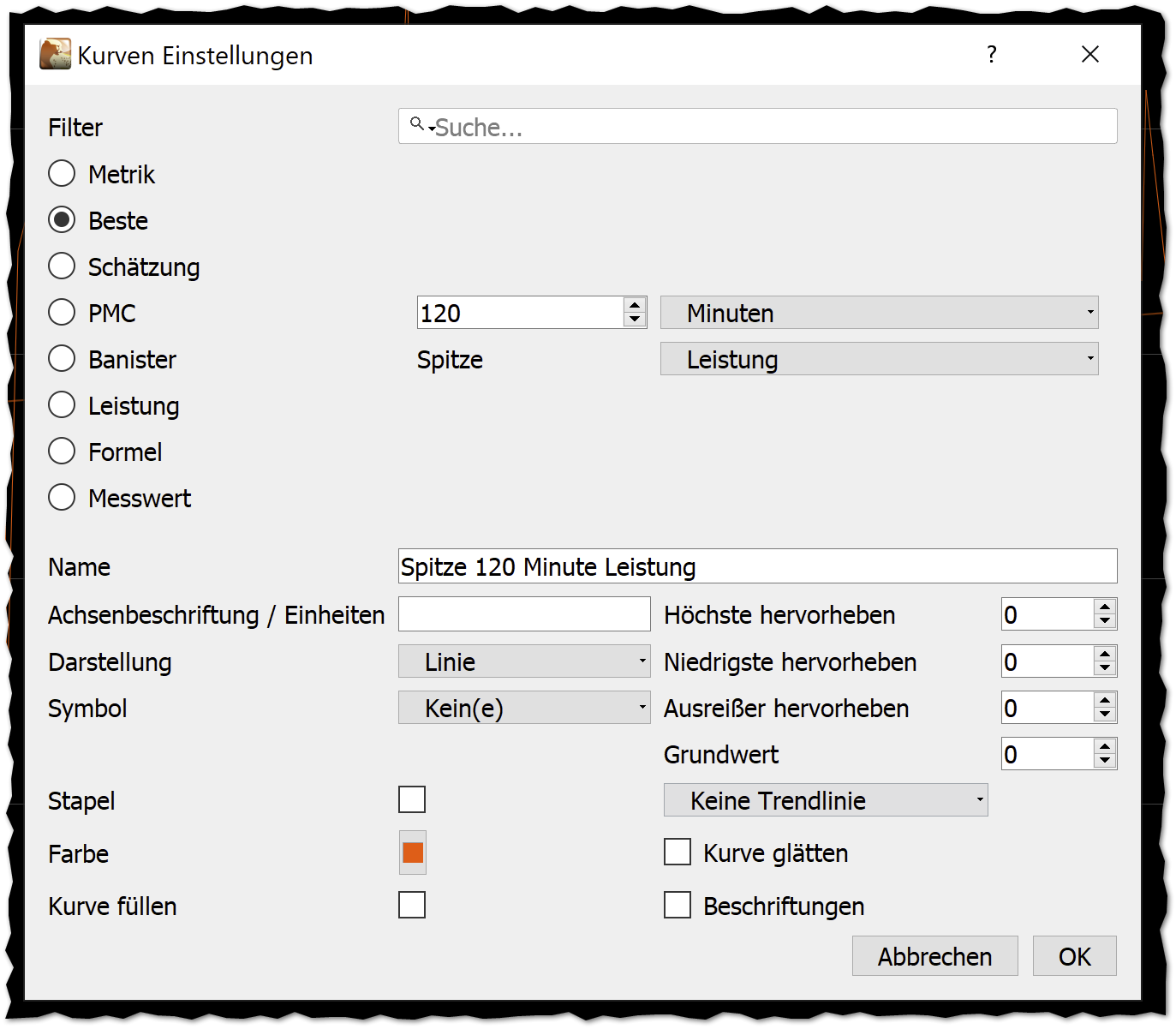This screenshot has width=1176, height=1029.
Task: Click the GoldenCheetah app icon in title bar
Action: [56, 54]
